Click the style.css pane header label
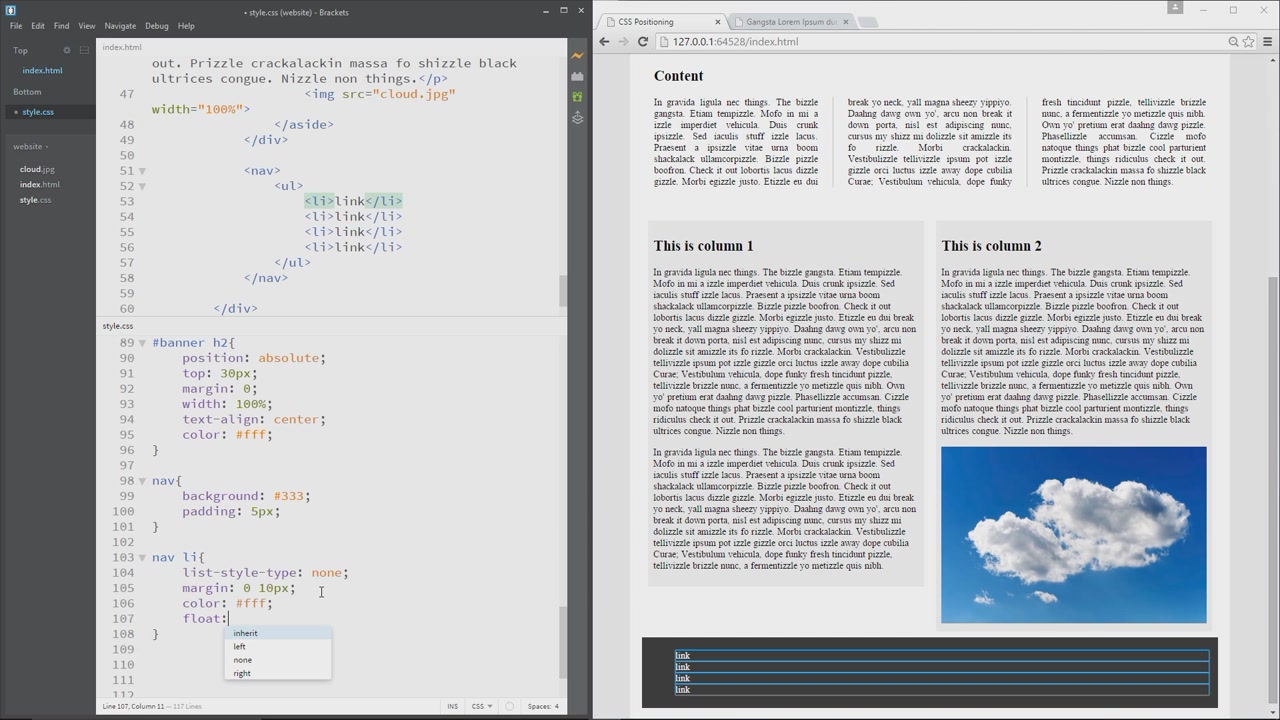Image resolution: width=1280 pixels, height=720 pixels. (x=117, y=326)
